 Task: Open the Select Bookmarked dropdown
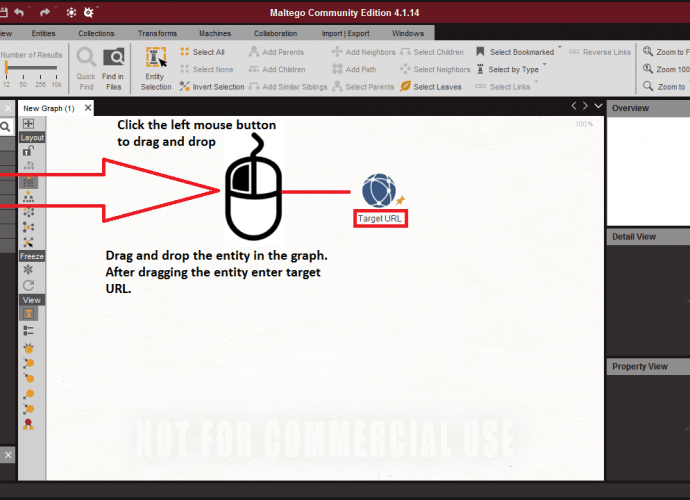coord(560,47)
